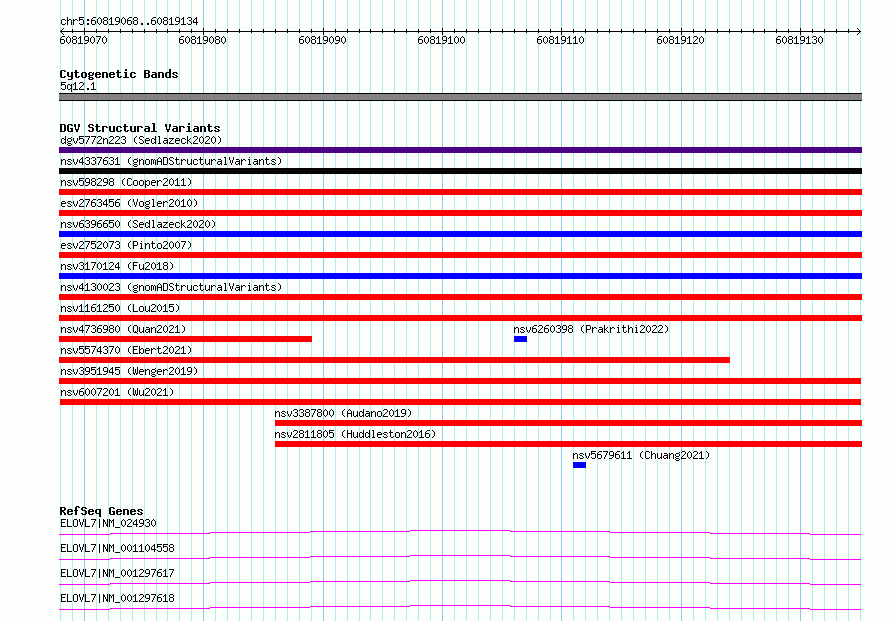
Task: Select the purple dgv5772n223 variant bar
Action: click(460, 150)
